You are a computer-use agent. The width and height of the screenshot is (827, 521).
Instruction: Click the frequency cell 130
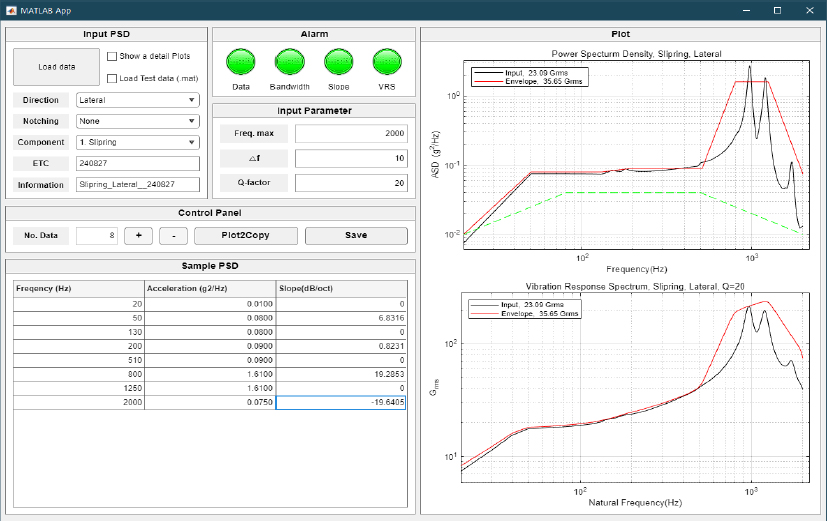coord(79,332)
